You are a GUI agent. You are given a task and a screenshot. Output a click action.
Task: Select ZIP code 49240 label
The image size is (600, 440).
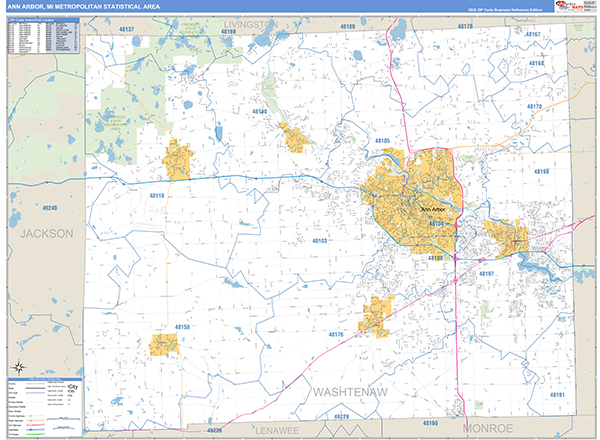click(50, 208)
